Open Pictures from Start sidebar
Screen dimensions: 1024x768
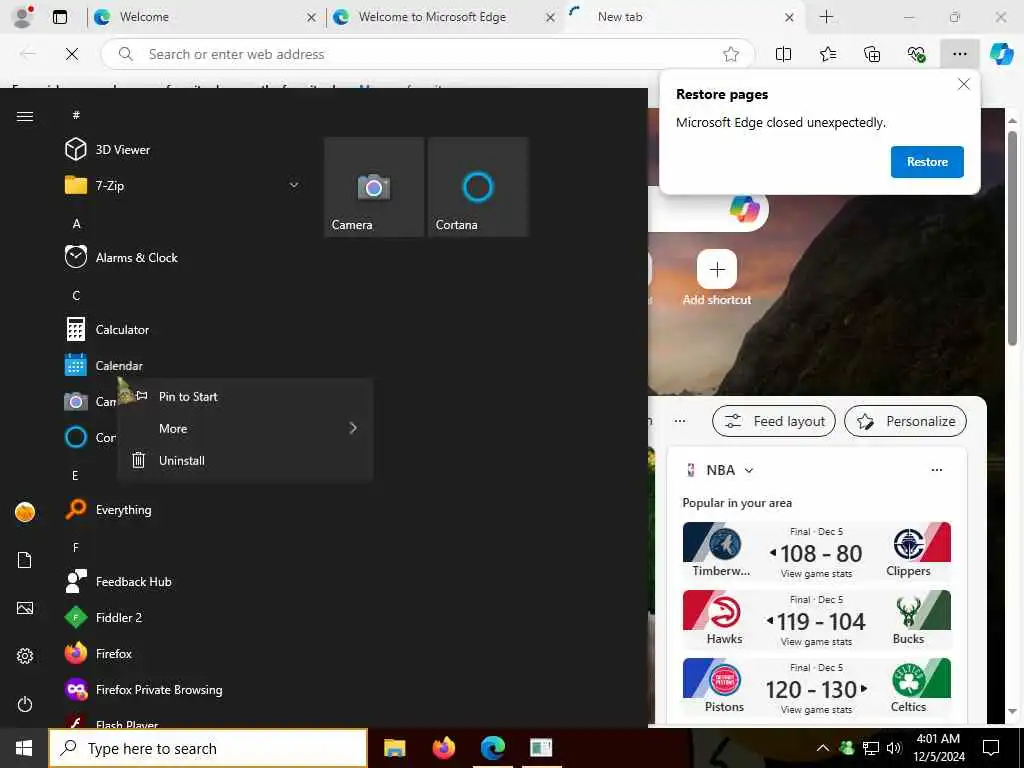pyautogui.click(x=25, y=608)
